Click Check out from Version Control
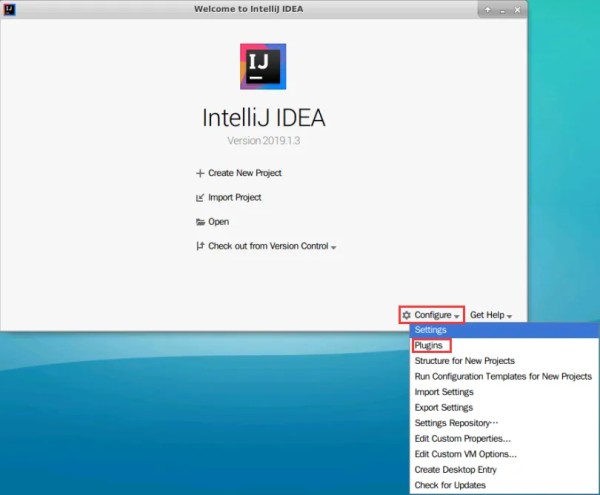This screenshot has width=600, height=495. (266, 246)
